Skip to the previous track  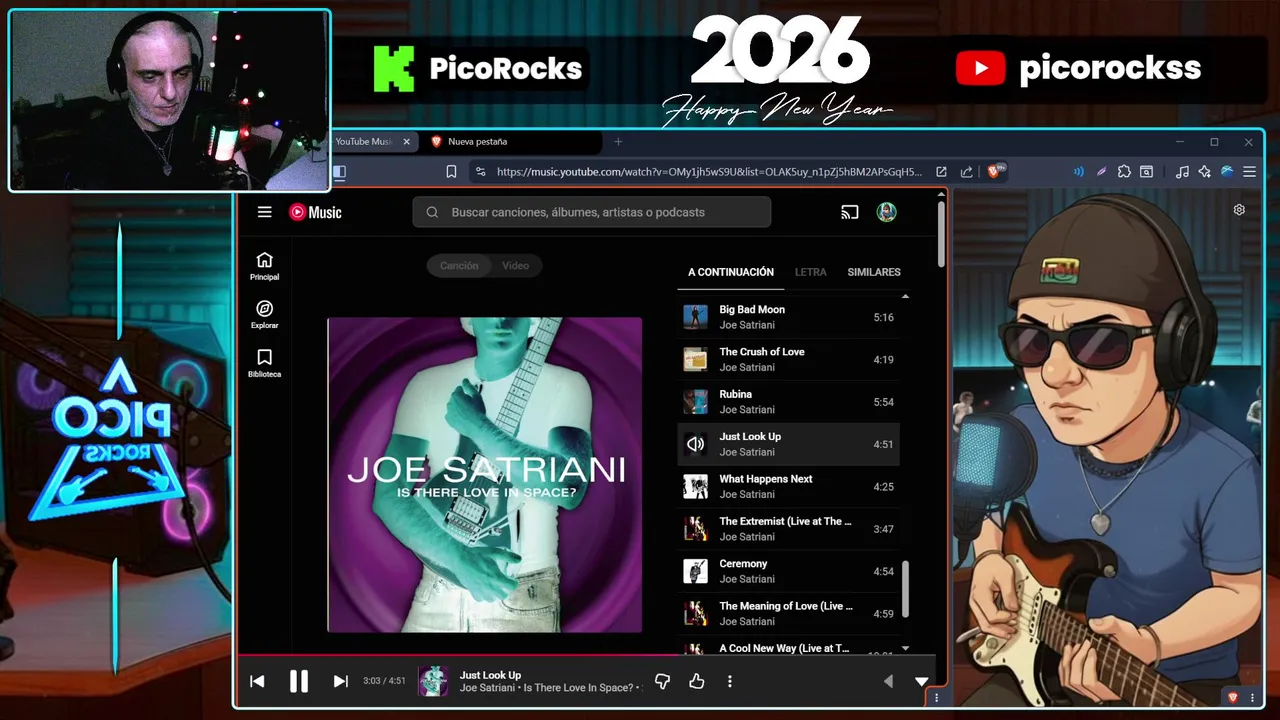click(x=257, y=681)
